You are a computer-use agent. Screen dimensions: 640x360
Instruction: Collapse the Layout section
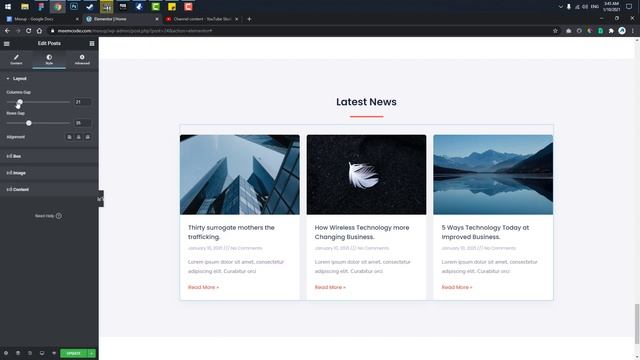pyautogui.click(x=49, y=78)
